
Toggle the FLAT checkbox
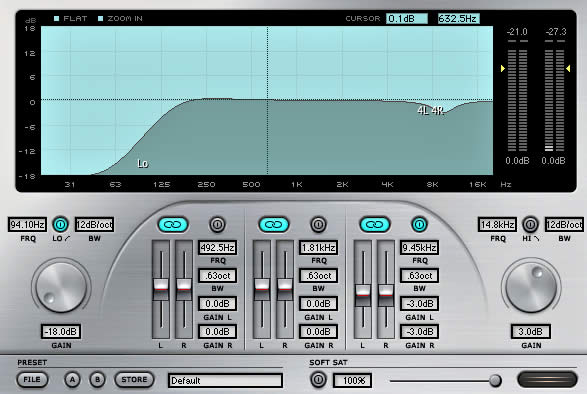pos(57,18)
